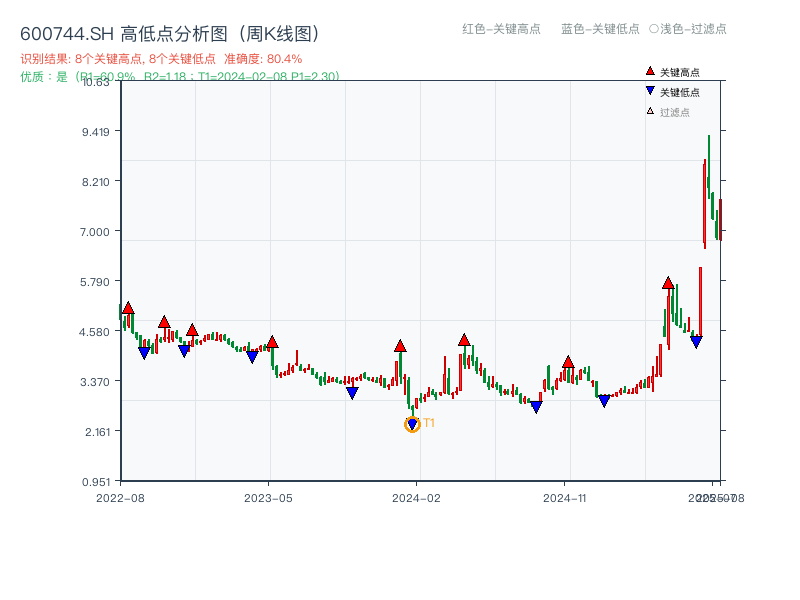Click the 浅色-过滤点 header label
The image size is (800, 600).
pos(690,29)
